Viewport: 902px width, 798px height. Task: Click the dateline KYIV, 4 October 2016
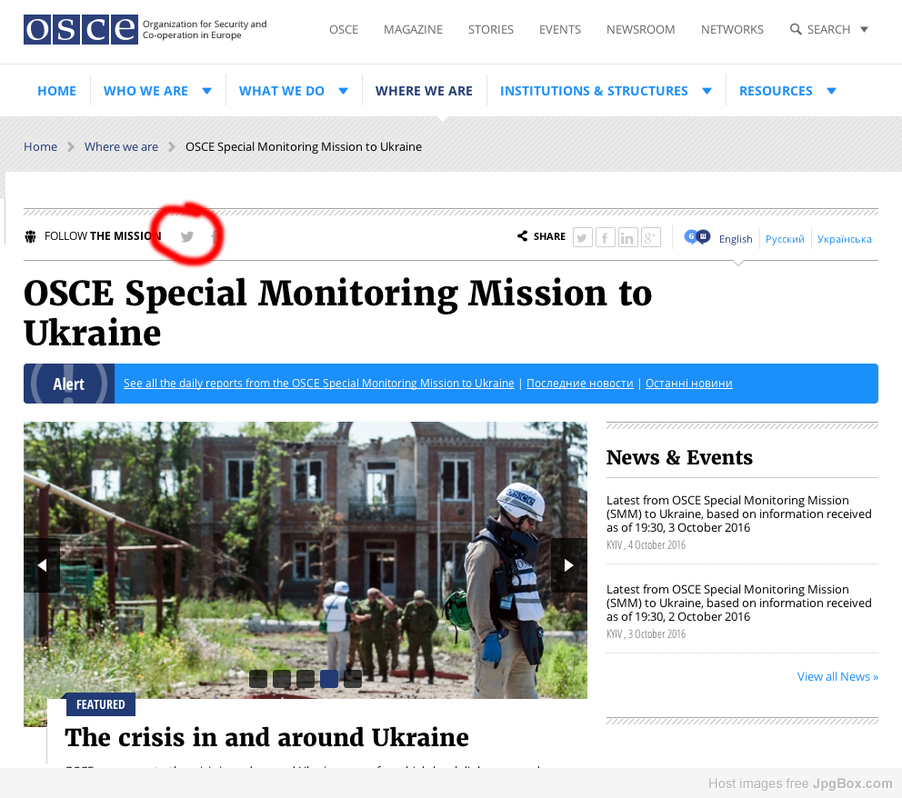tap(646, 545)
